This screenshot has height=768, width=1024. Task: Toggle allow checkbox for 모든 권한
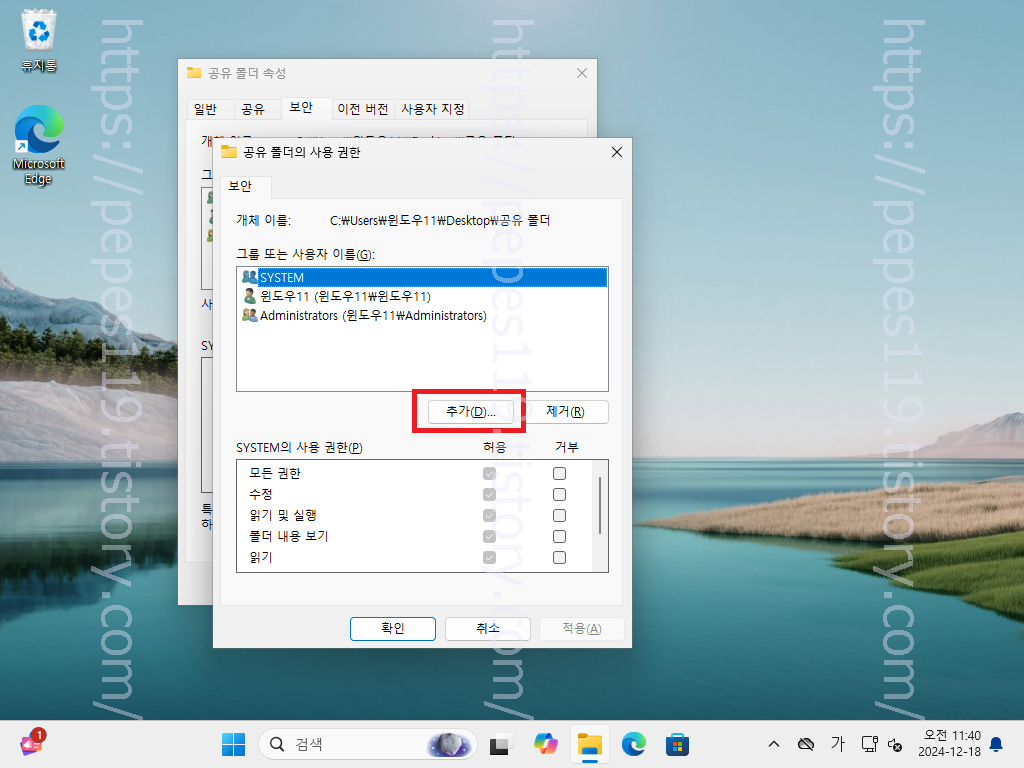coord(489,473)
